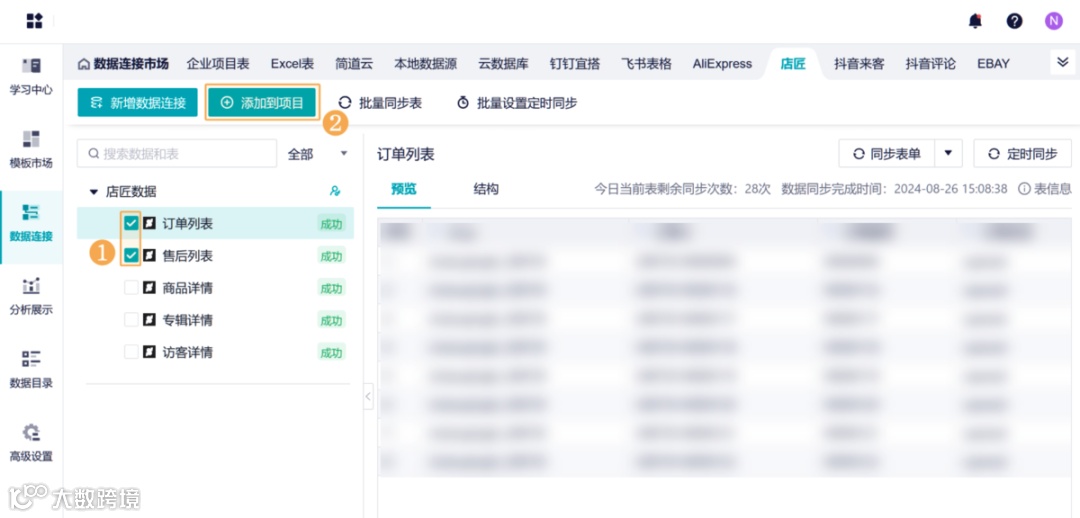The width and height of the screenshot is (1080, 518).
Task: Click the 订单列表 table type icon
Action: pos(149,223)
